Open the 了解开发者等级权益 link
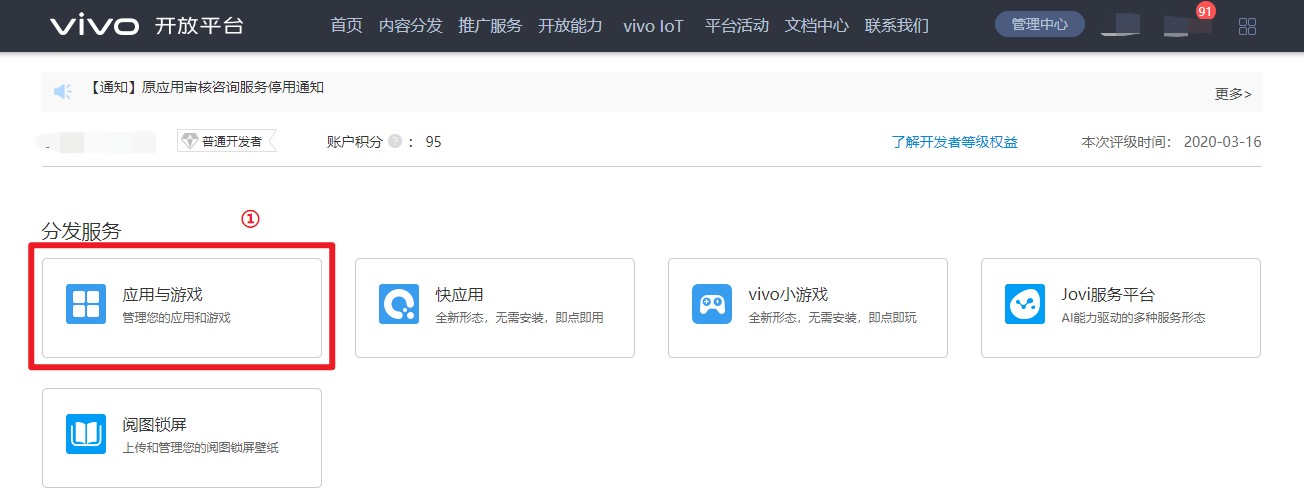Screen dimensions: 1304x503 point(954,142)
